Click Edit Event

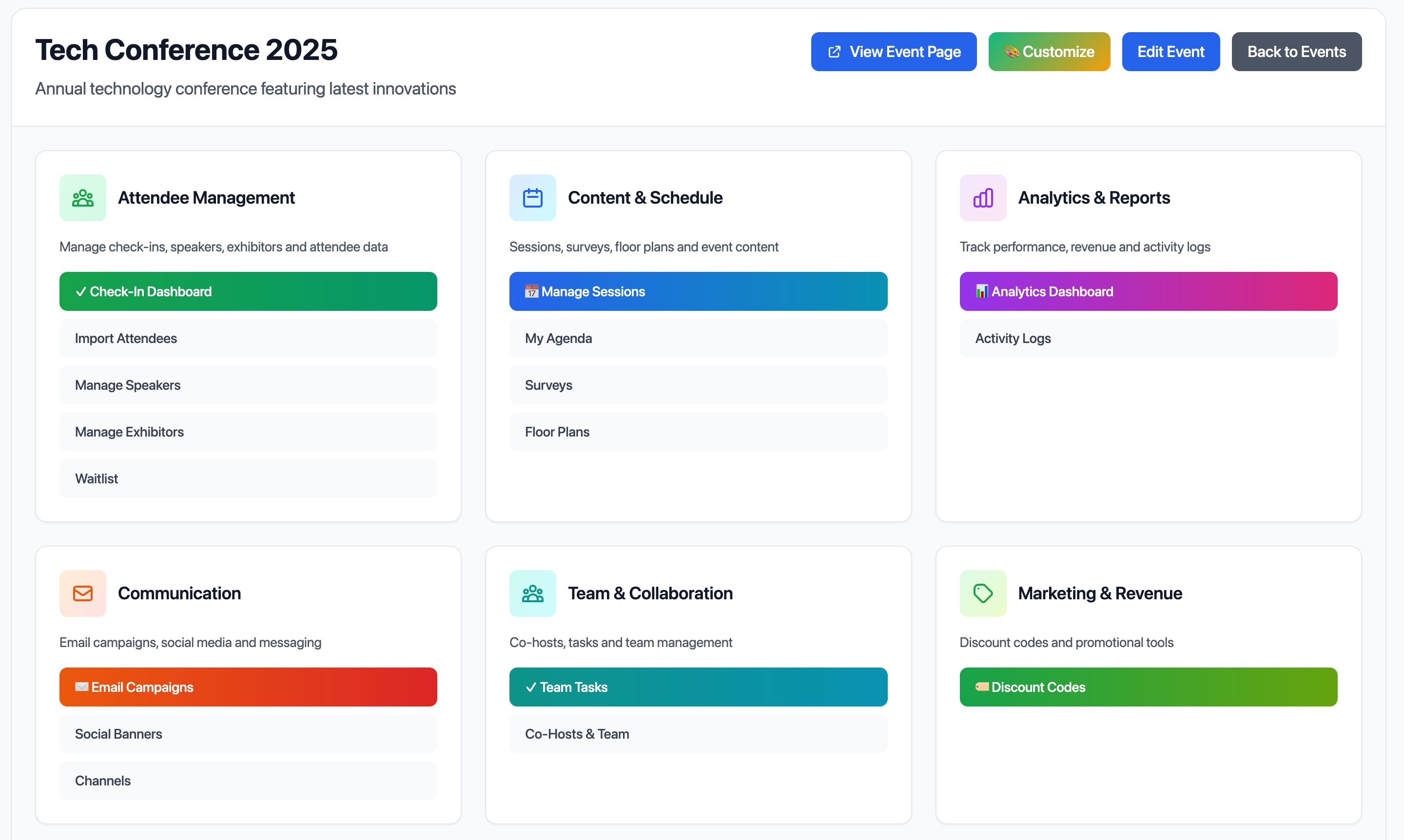coord(1170,52)
